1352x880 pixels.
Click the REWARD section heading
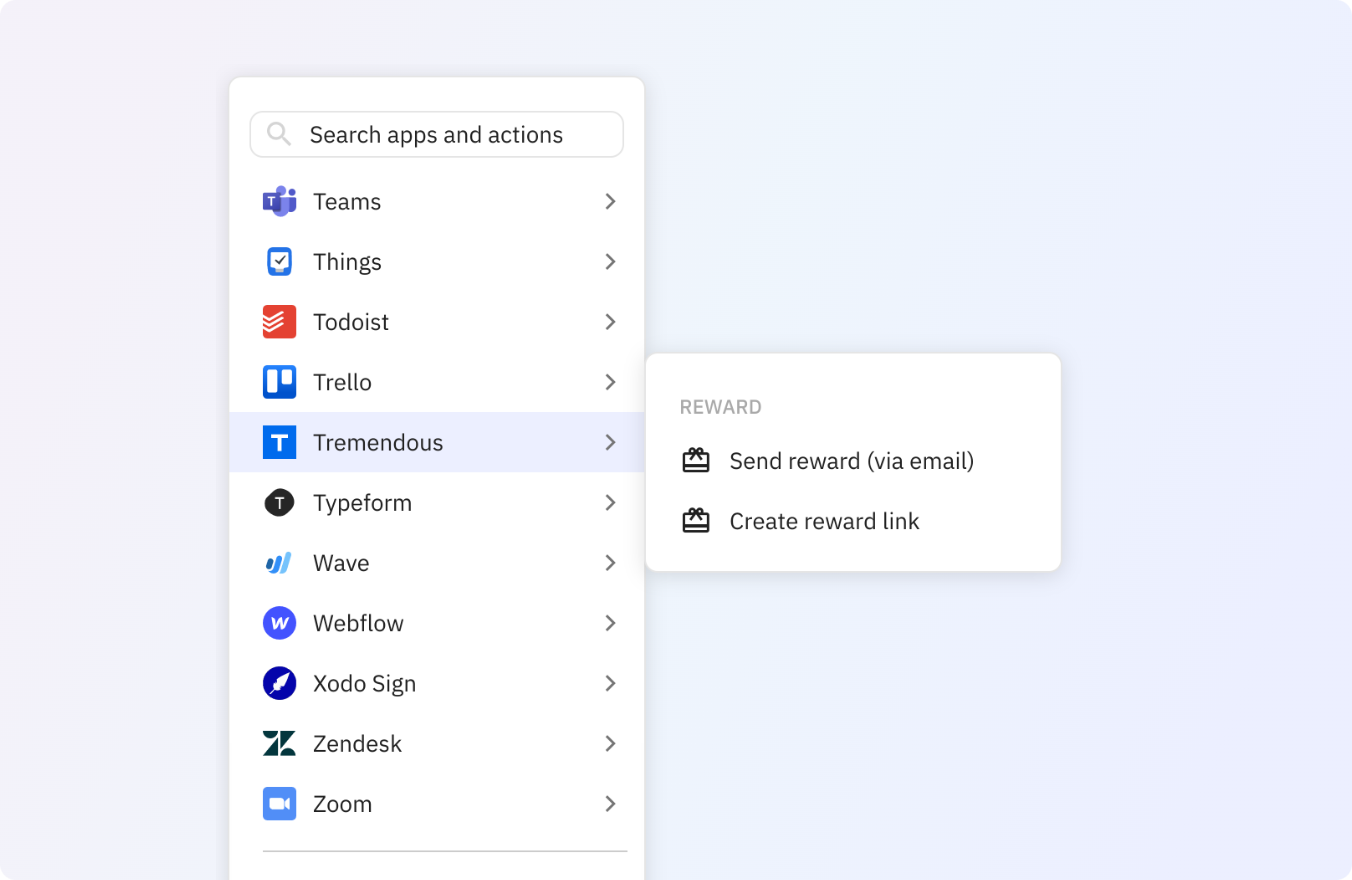point(721,407)
